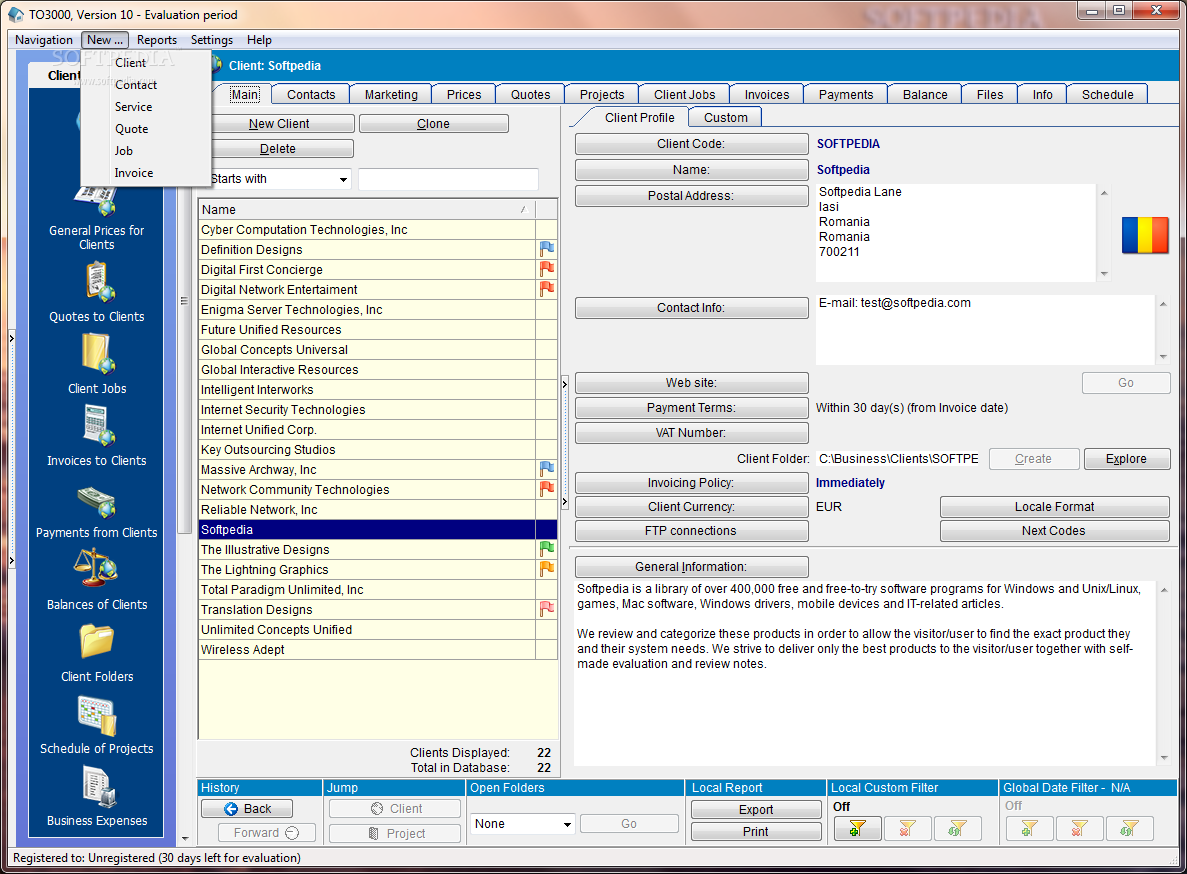The width and height of the screenshot is (1187, 874).
Task: Open Payments from Clients sidebar icon
Action: pyautogui.click(x=97, y=501)
